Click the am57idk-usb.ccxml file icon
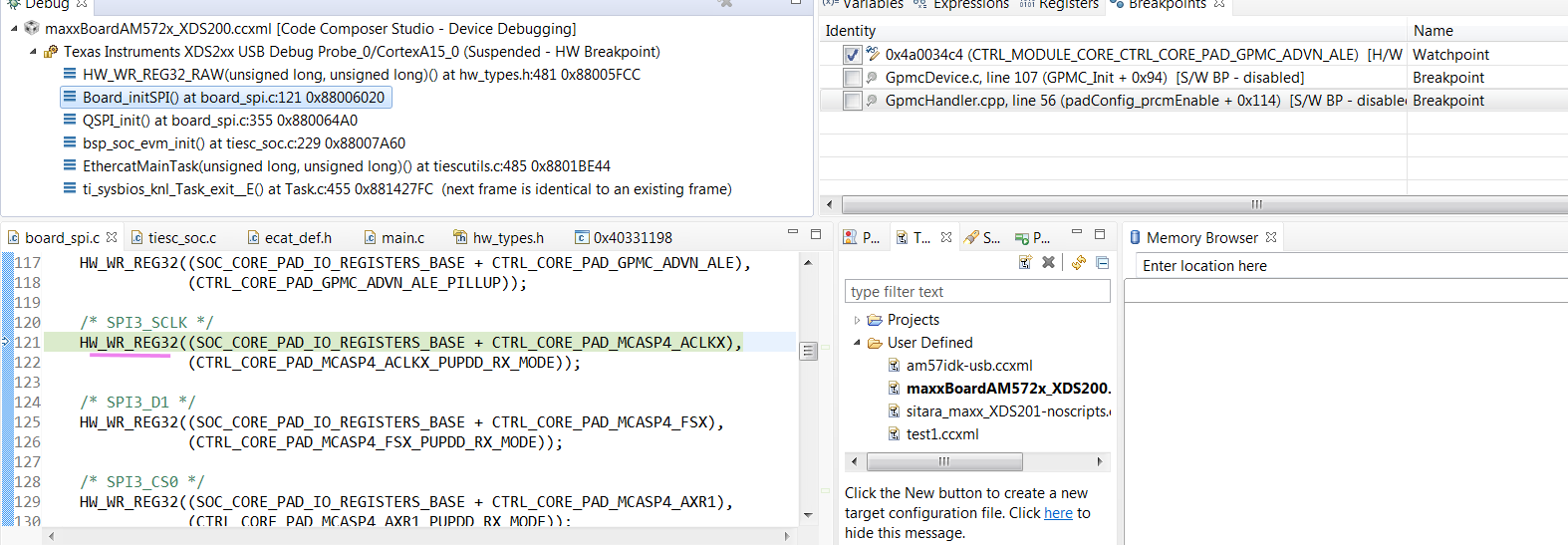Image resolution: width=1568 pixels, height=545 pixels. 895,365
